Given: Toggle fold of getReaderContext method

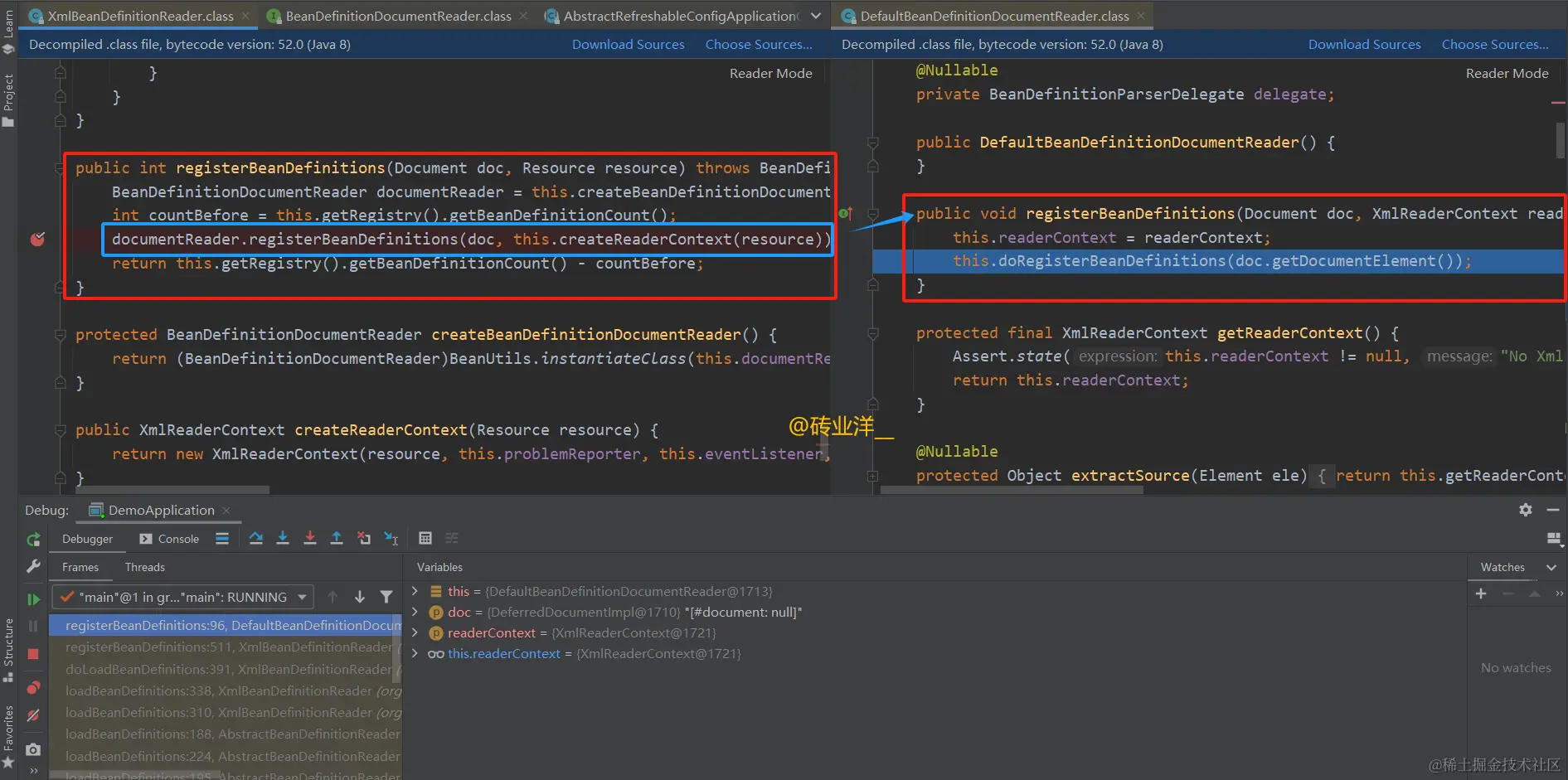Looking at the screenshot, I should click(x=872, y=333).
